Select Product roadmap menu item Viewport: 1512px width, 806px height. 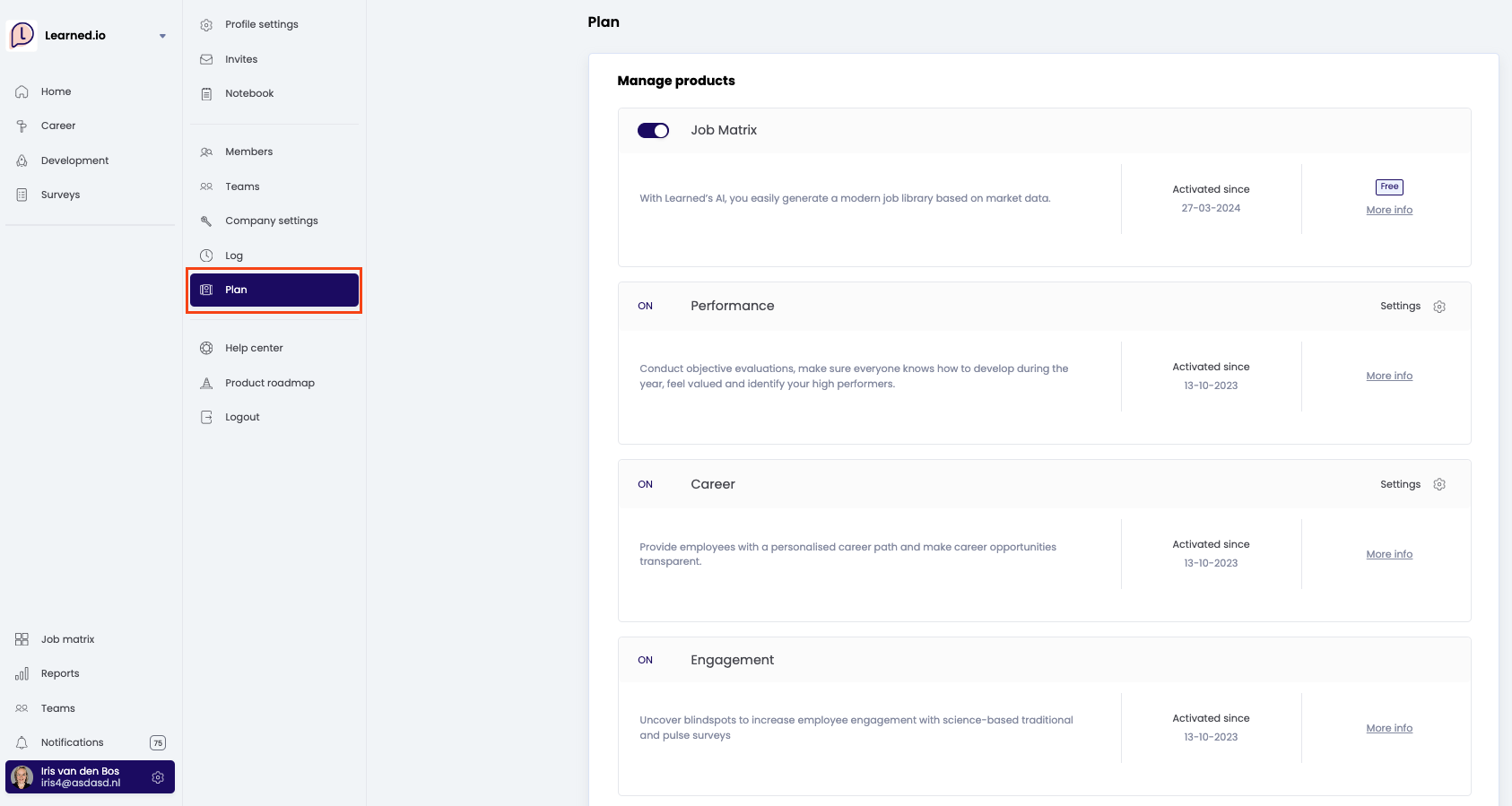(x=269, y=383)
